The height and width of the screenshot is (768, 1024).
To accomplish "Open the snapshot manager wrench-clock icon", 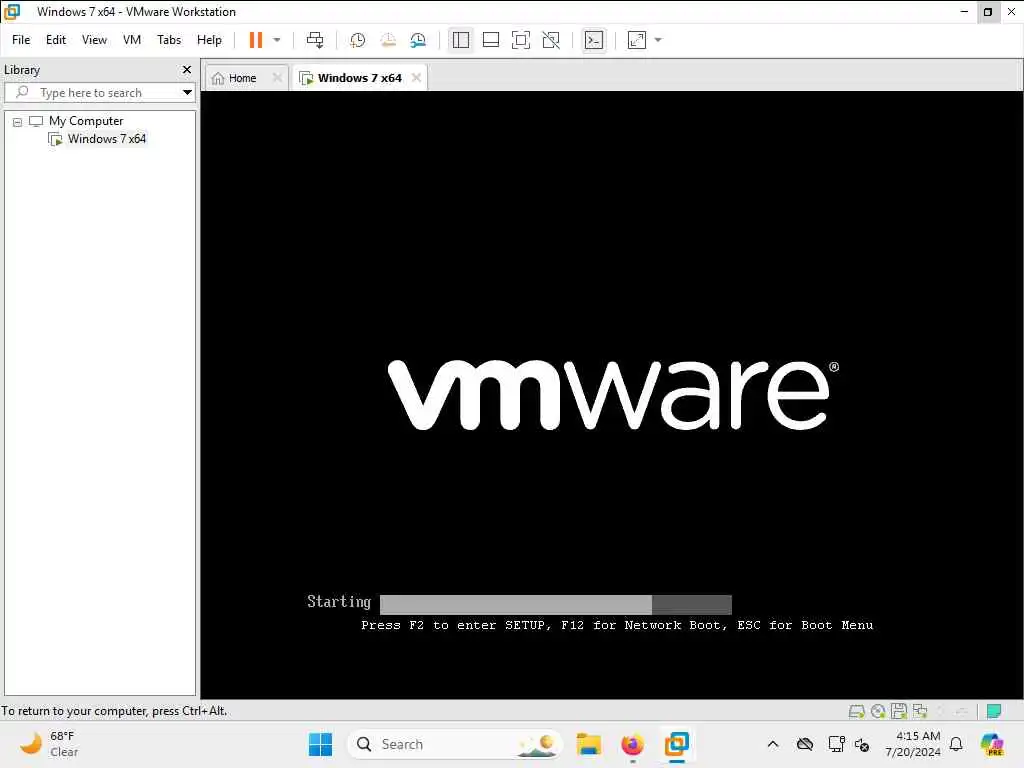I will [418, 40].
